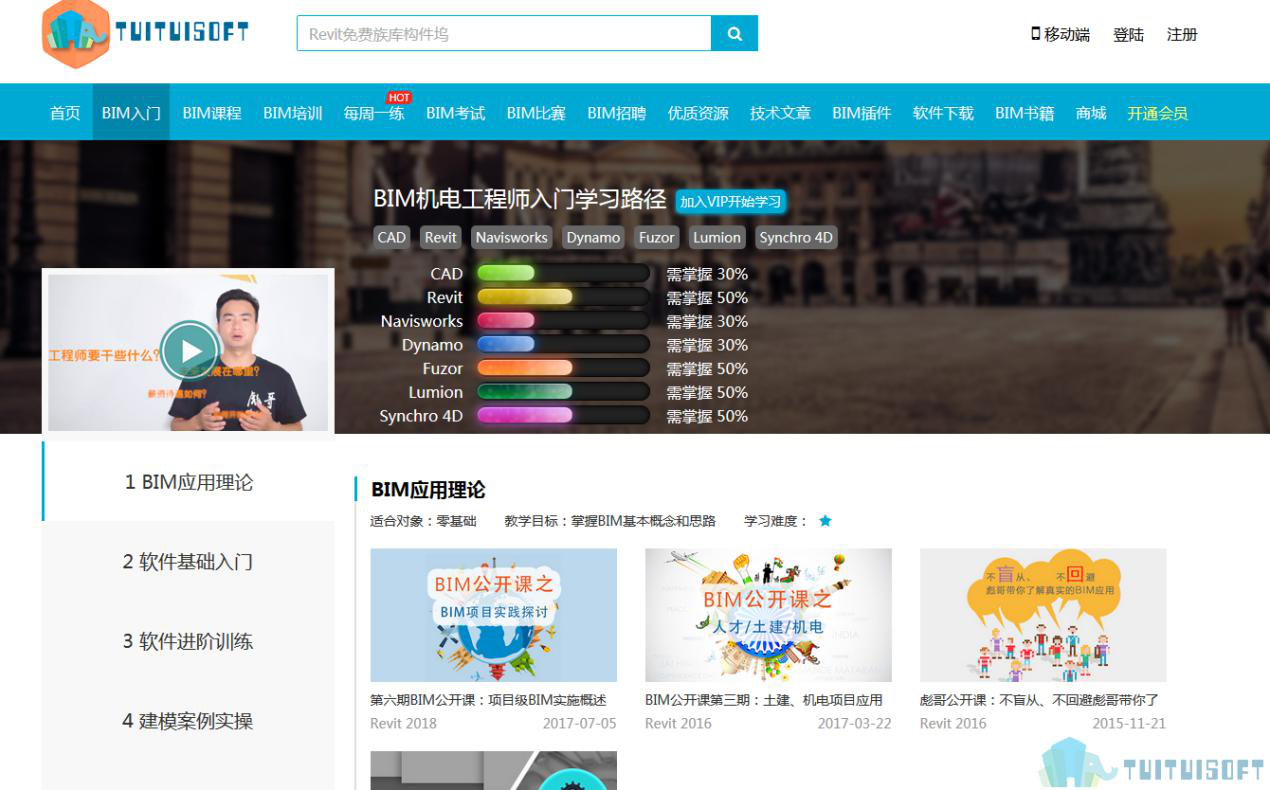Click 加入VIP开始学习 button
Image resolution: width=1270 pixels, height=790 pixels.
tap(730, 201)
